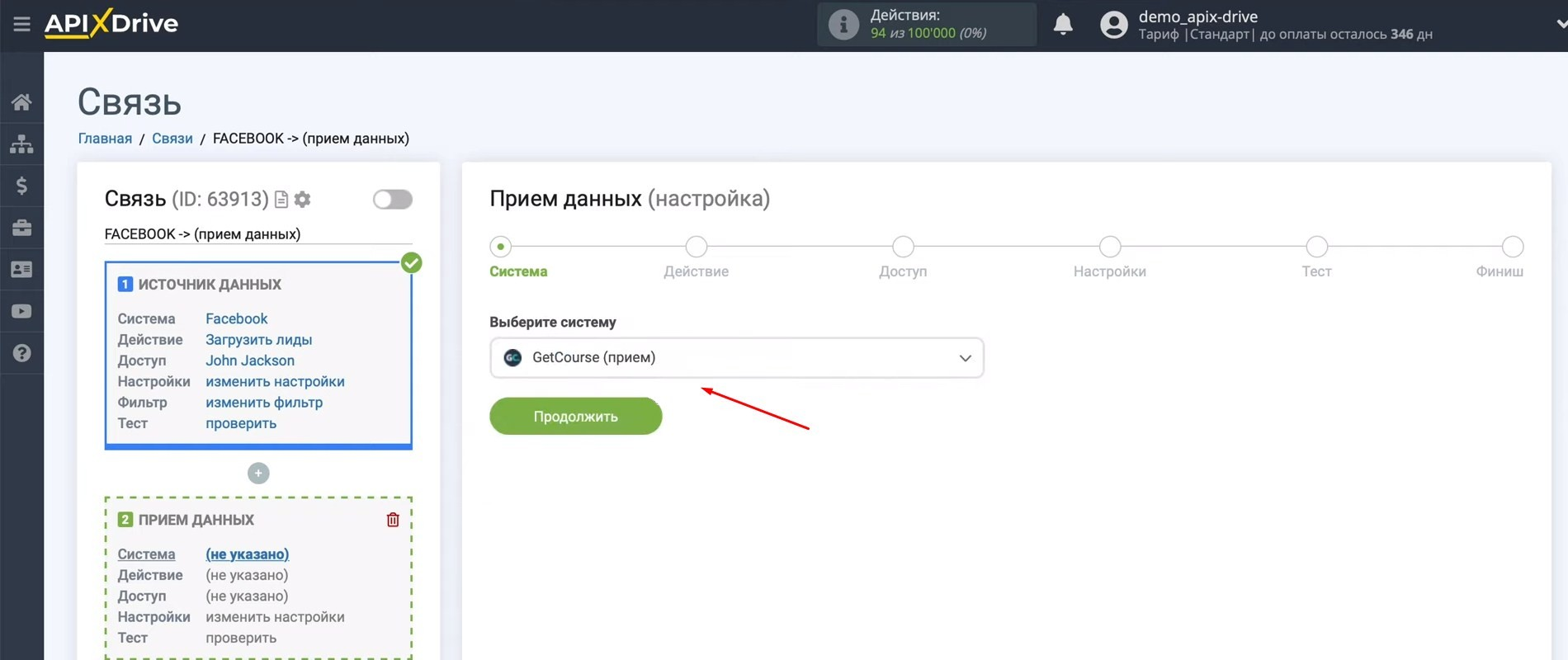Click the Финиш step label
Viewport: 1568px width, 660px height.
[1500, 271]
